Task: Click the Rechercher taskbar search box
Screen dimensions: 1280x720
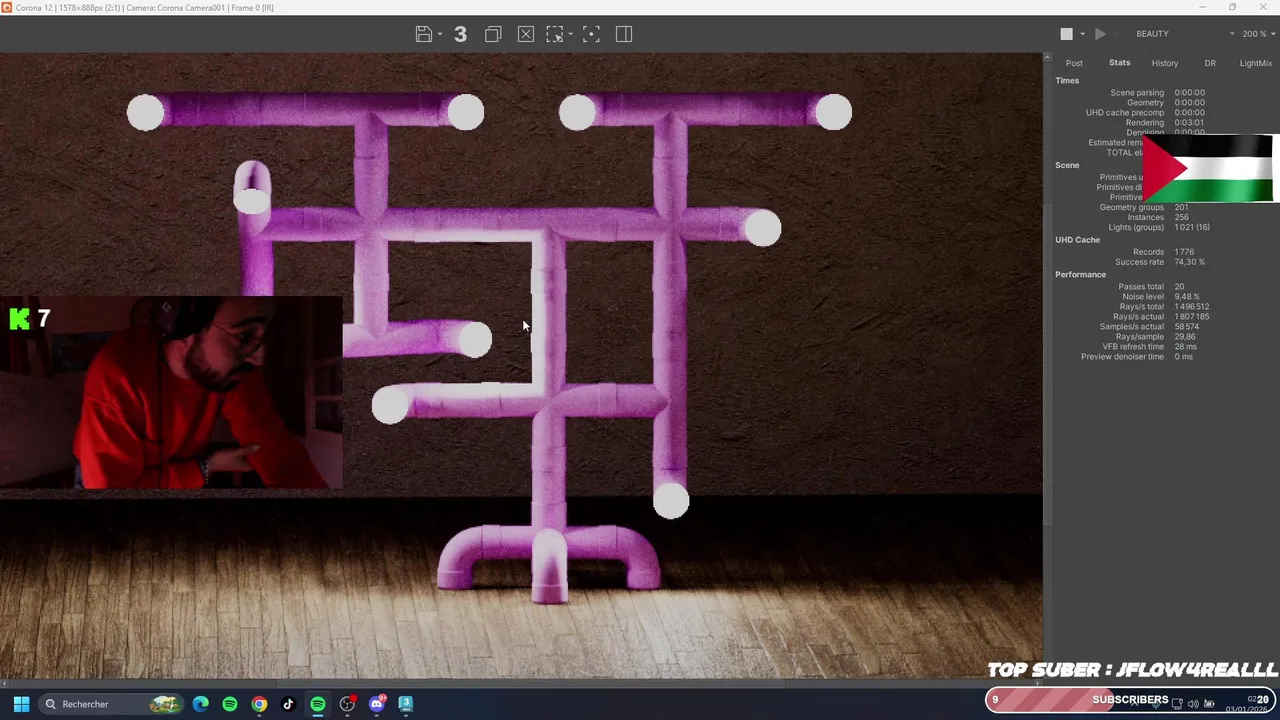Action: tap(110, 704)
